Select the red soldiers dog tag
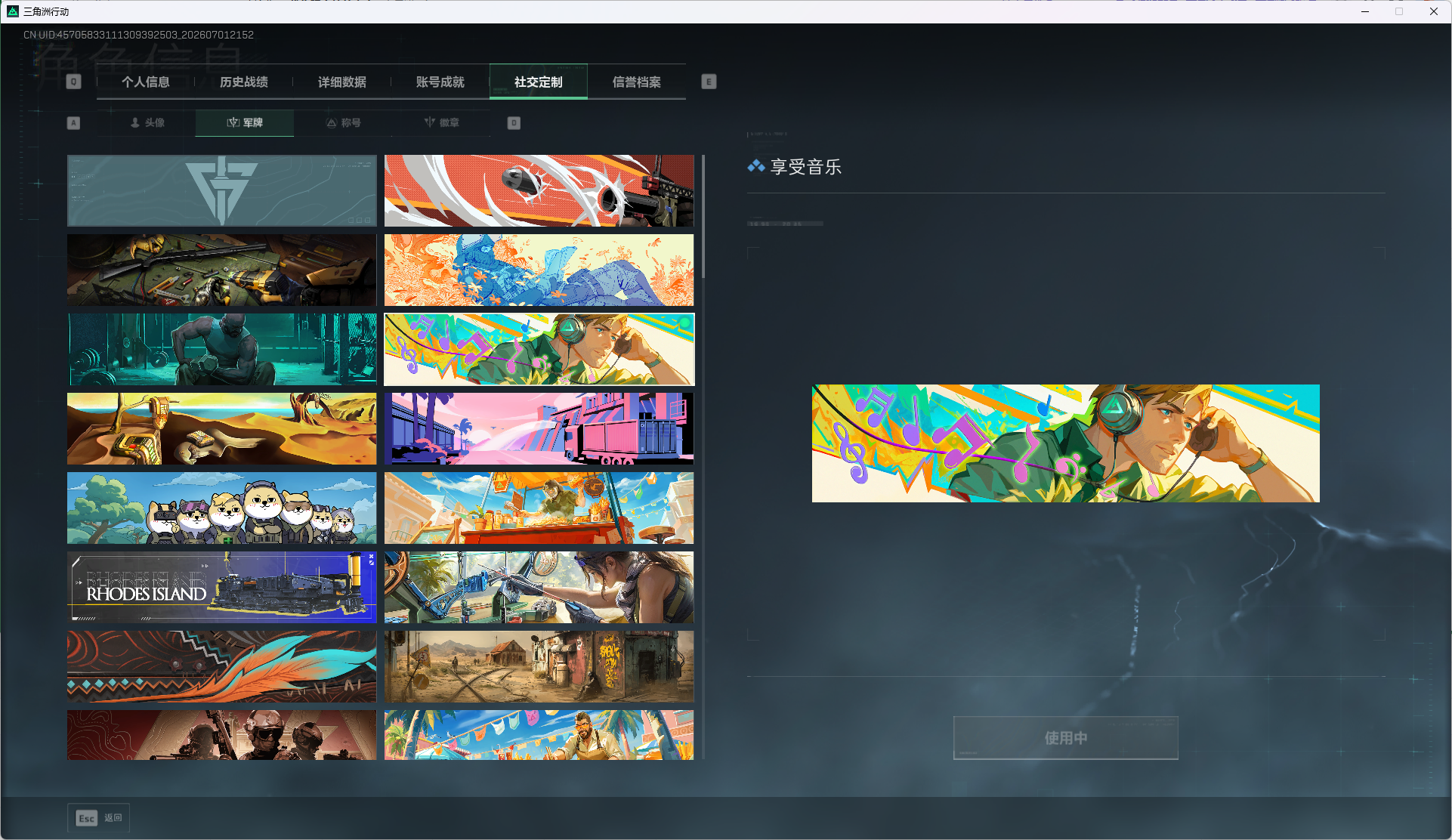 222,735
